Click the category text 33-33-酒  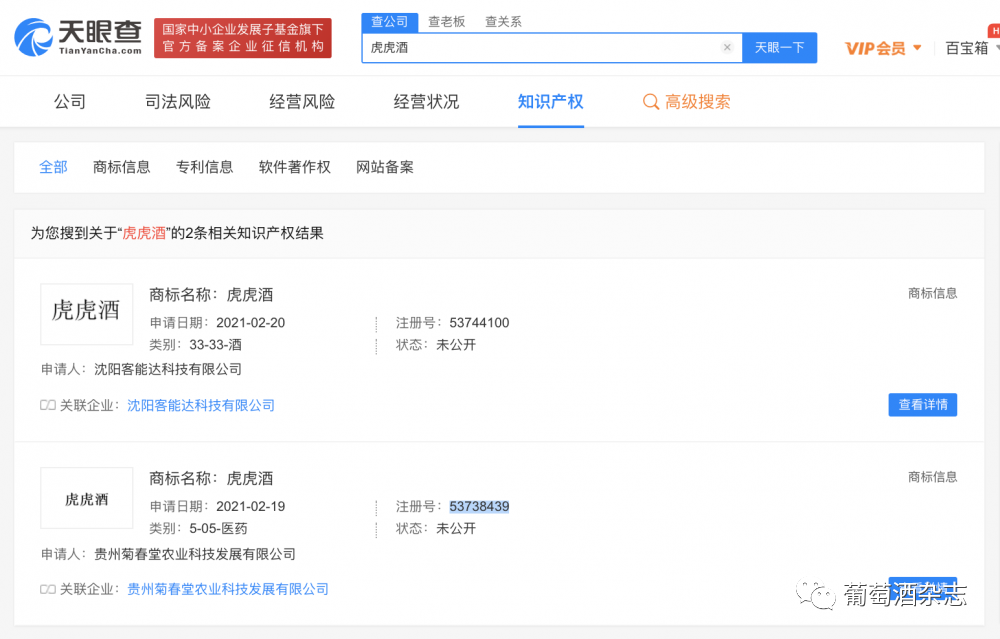point(216,345)
